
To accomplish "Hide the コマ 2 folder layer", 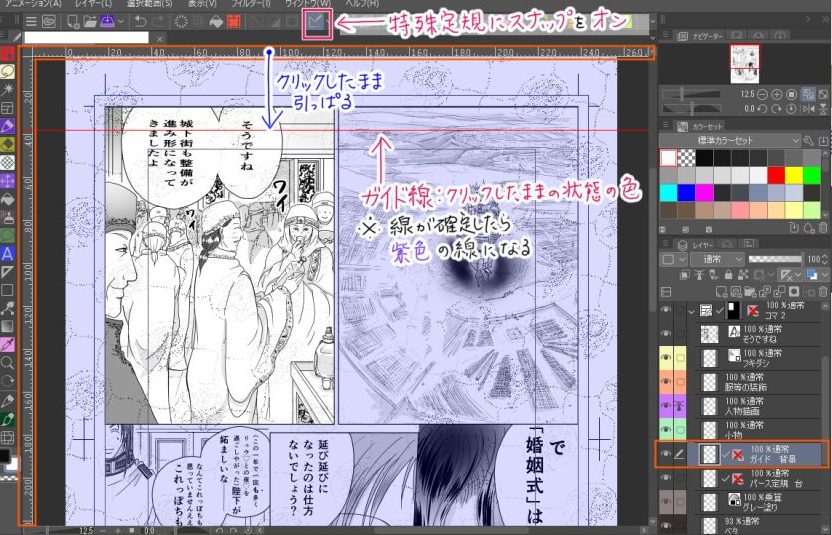I will tap(665, 309).
